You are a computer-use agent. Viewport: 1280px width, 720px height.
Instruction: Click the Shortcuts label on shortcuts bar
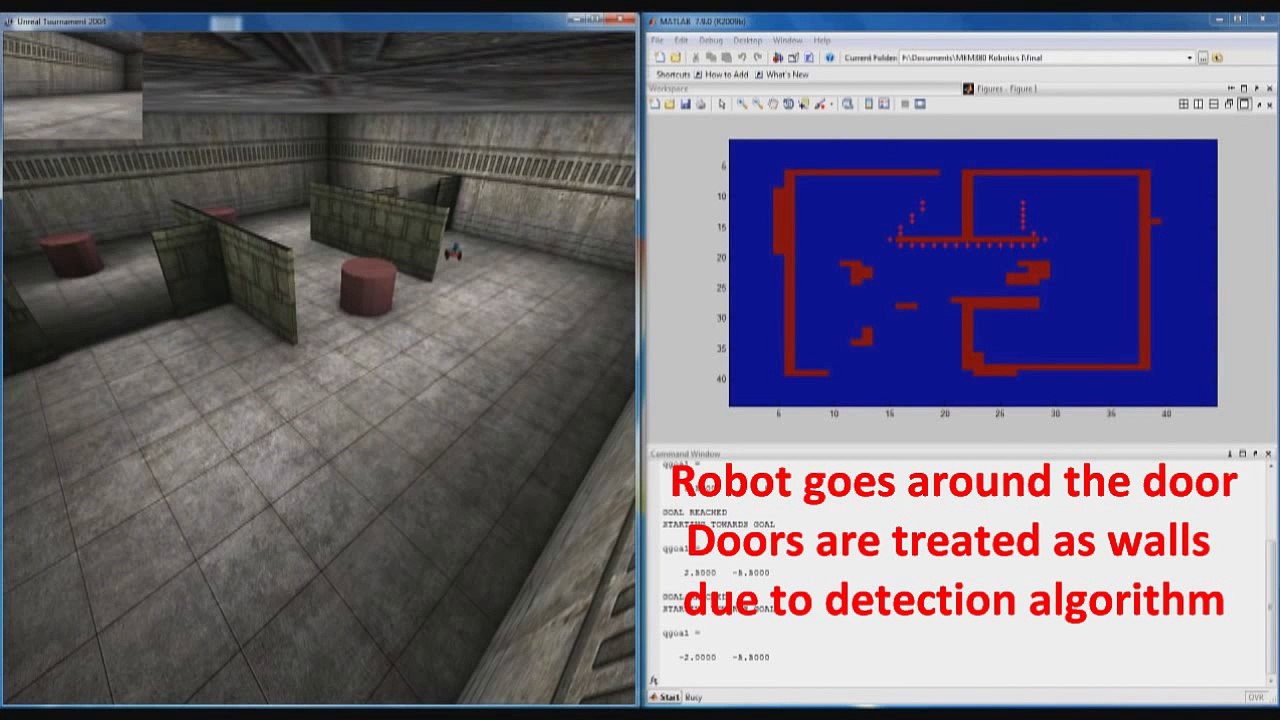[x=673, y=75]
